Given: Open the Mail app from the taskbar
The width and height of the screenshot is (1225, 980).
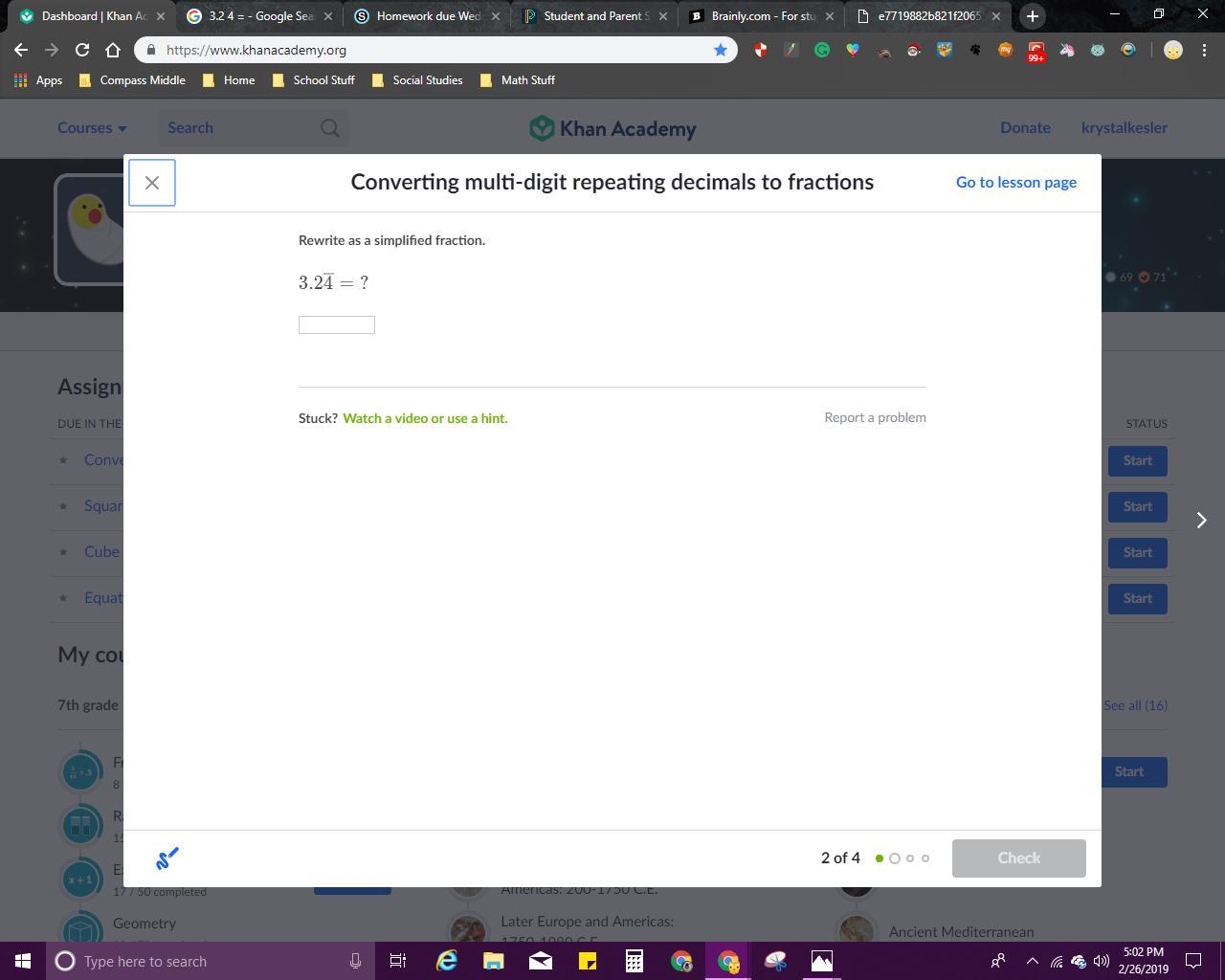Looking at the screenshot, I should tap(540, 961).
